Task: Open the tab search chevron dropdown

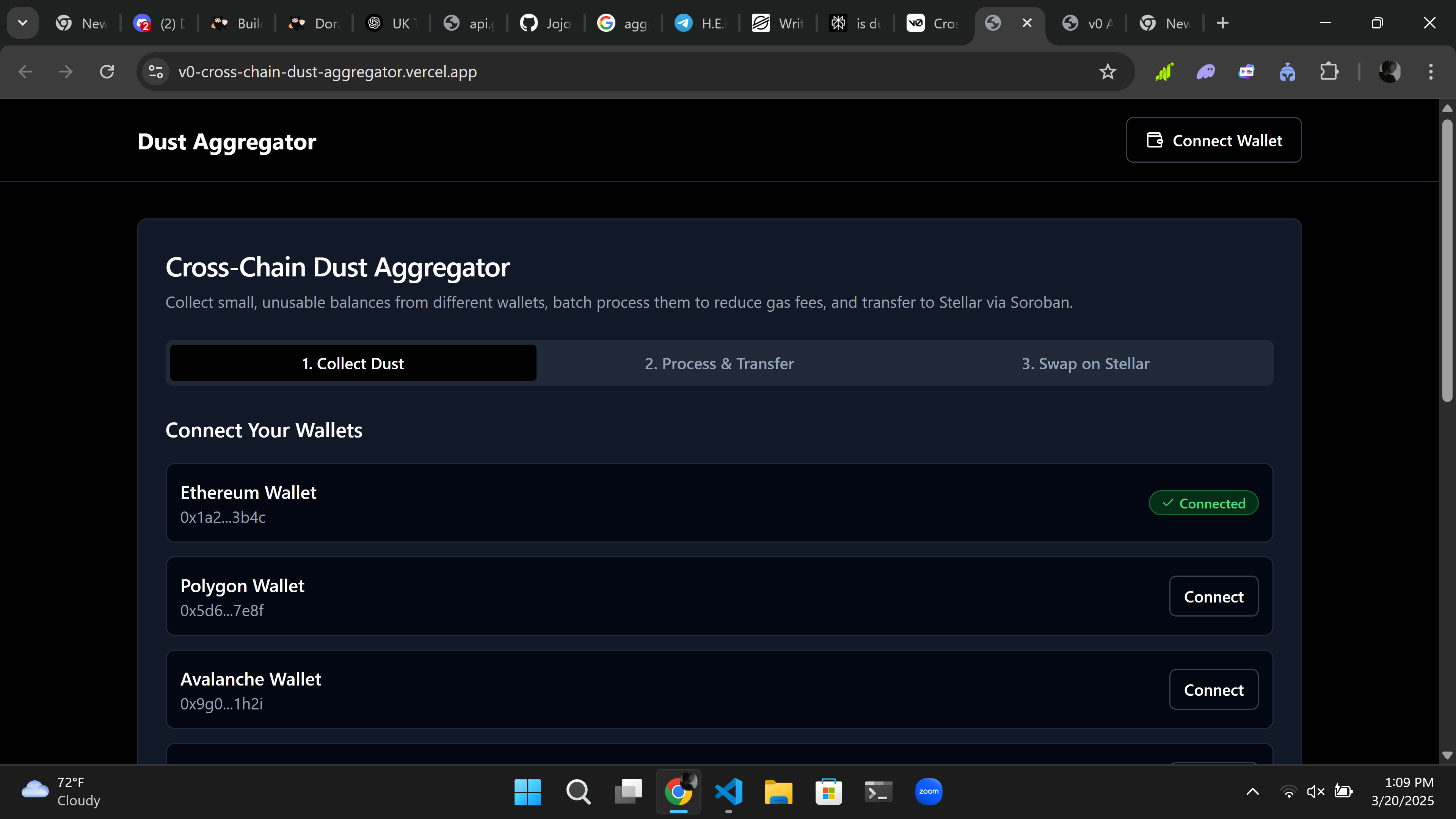Action: tap(23, 23)
